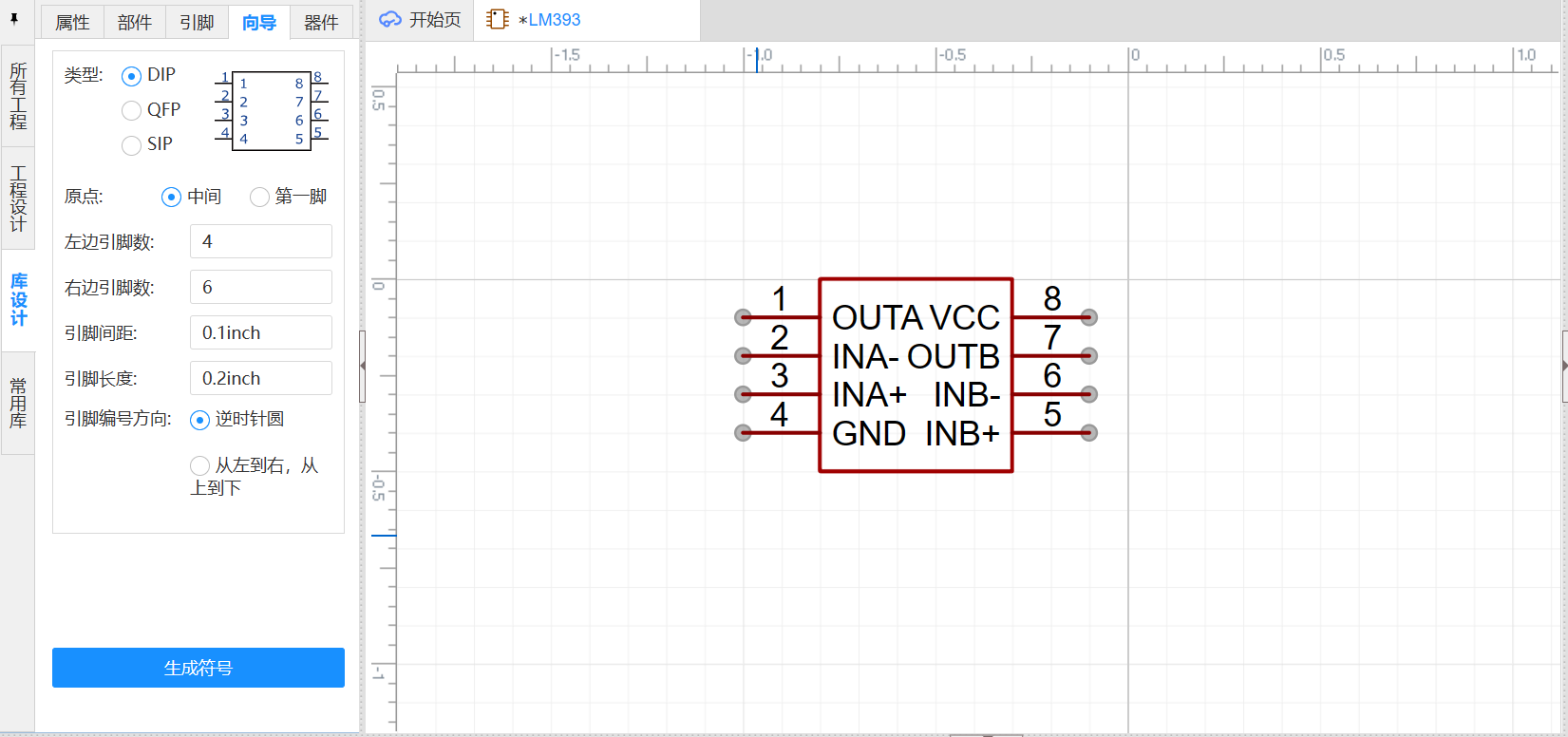
Task: Click the VCC pin label
Action: point(965,317)
